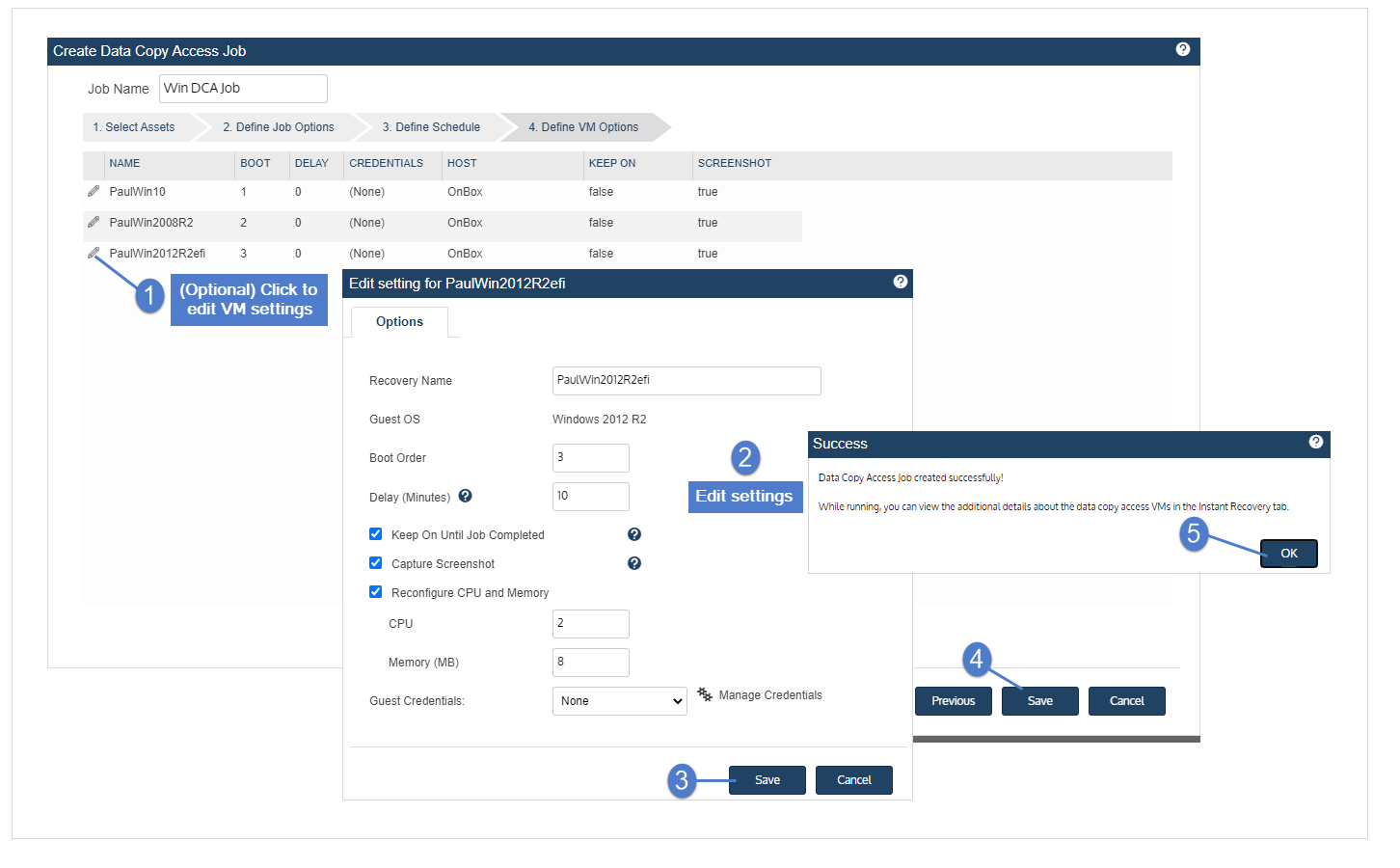1400x868 pixels.
Task: Select the PaulWin10 row name
Action: click(138, 192)
